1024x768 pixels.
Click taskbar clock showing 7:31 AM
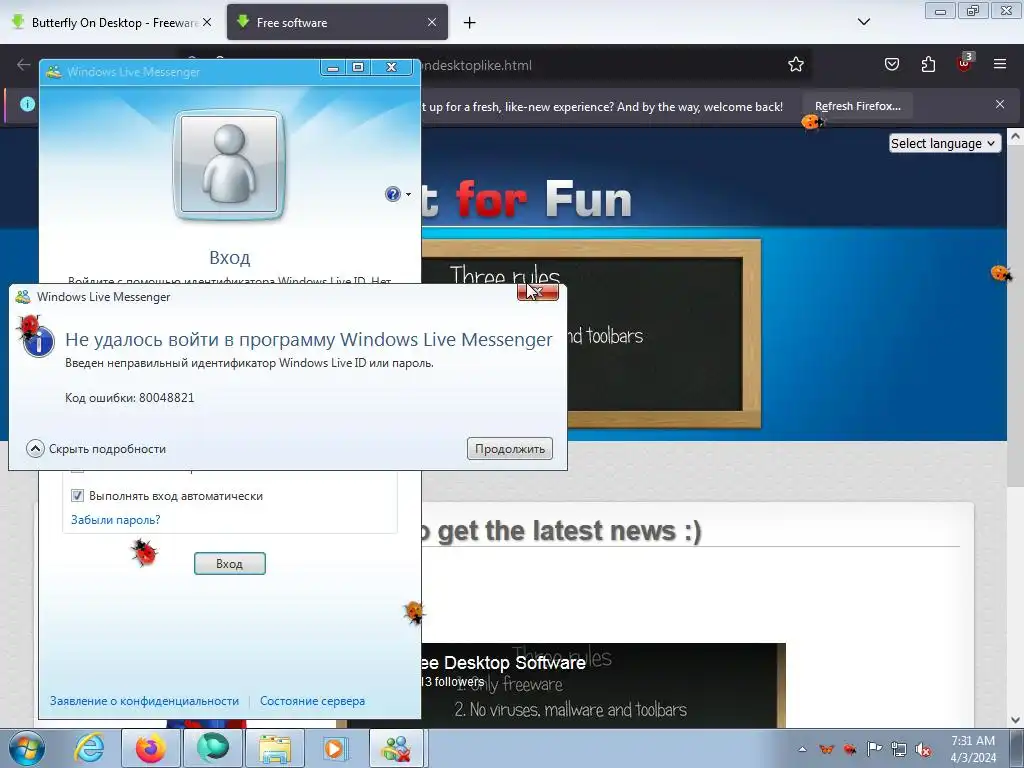[973, 749]
